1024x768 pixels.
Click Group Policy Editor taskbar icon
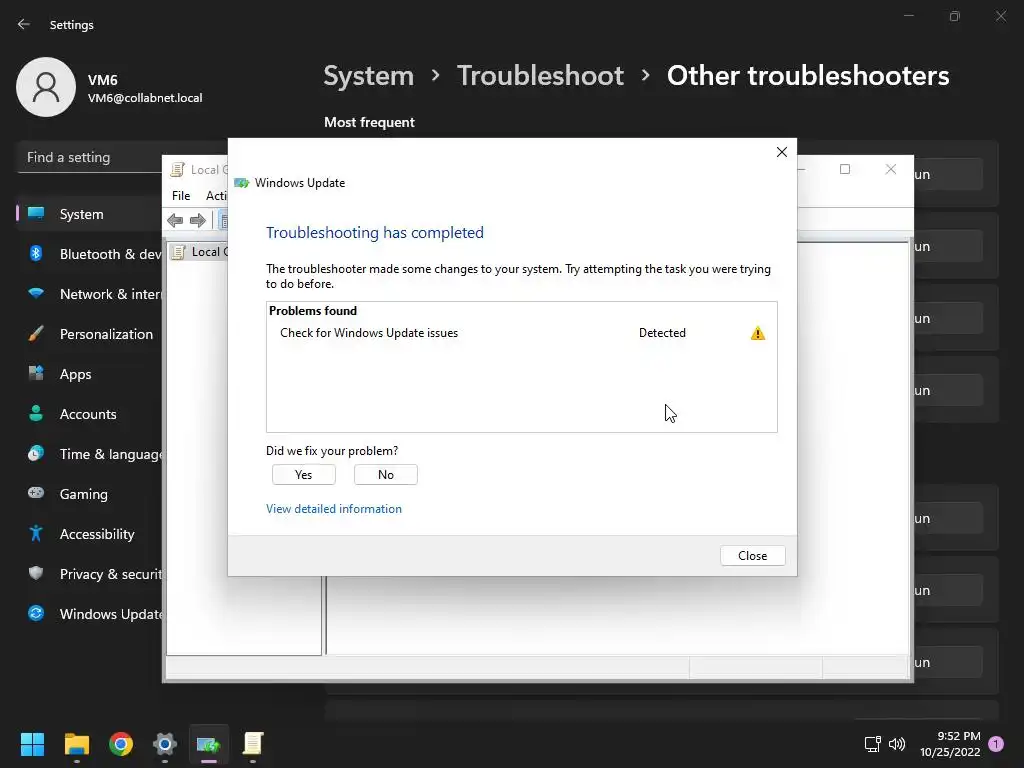[253, 744]
